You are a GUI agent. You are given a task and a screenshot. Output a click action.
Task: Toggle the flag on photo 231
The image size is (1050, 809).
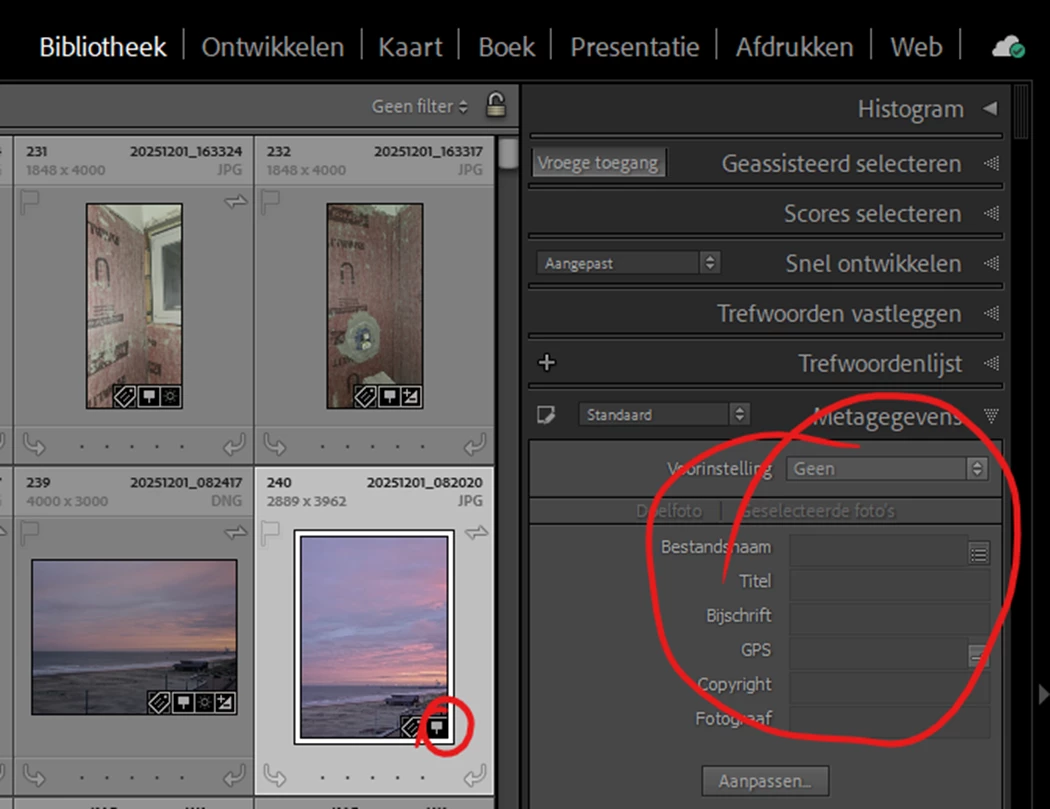(x=29, y=202)
